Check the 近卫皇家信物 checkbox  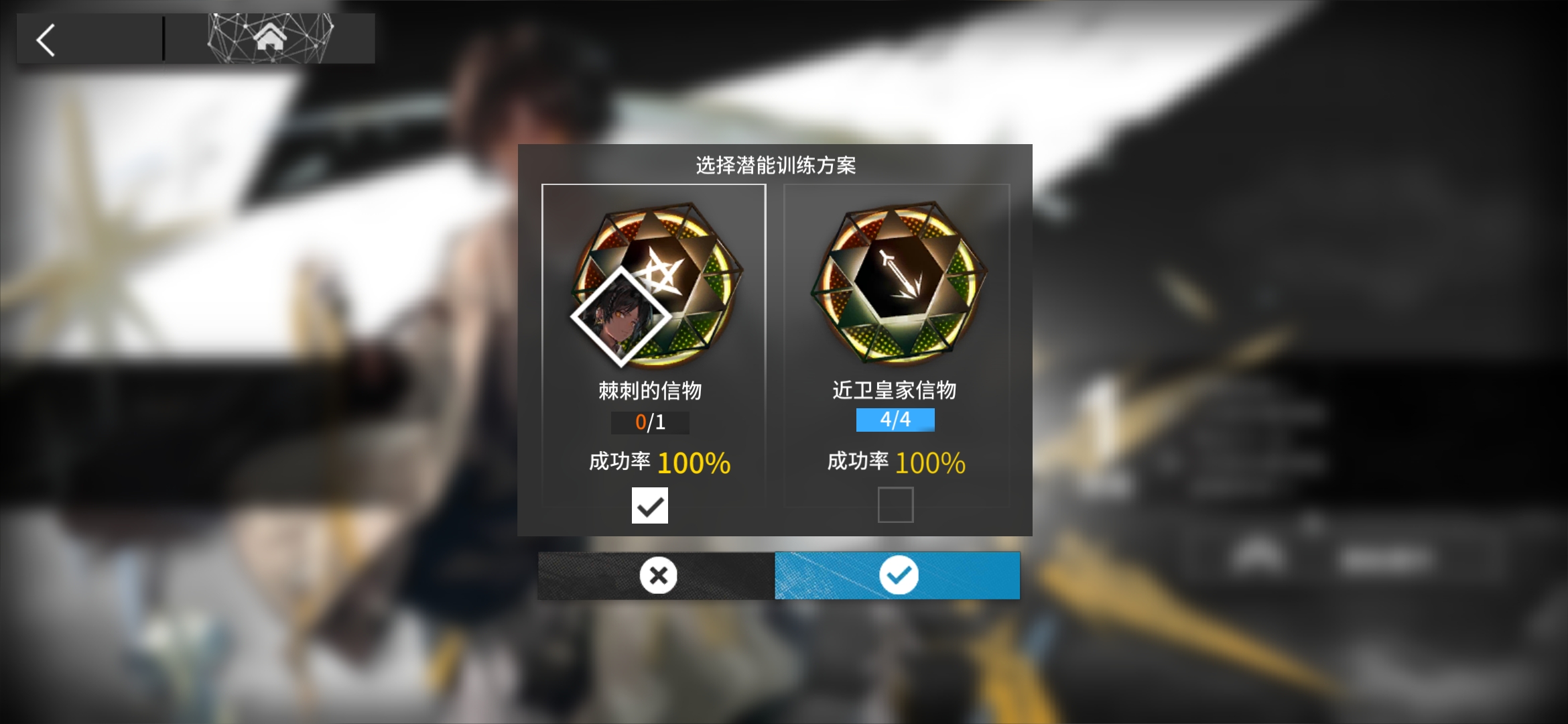895,505
